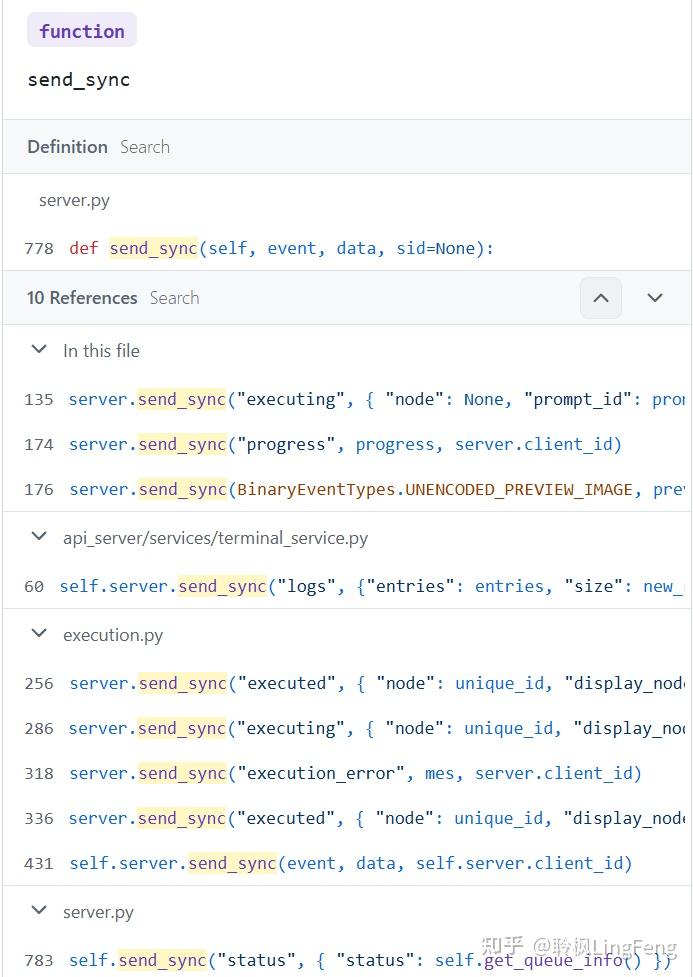Jump to line 783 status reference
This screenshot has width=693, height=977.
(350, 960)
